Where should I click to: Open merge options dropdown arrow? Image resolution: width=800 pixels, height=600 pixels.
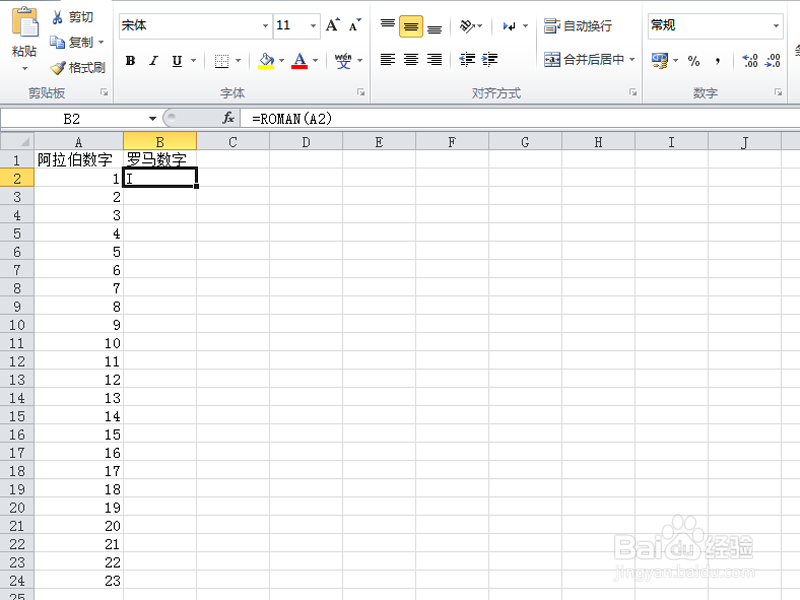632,59
